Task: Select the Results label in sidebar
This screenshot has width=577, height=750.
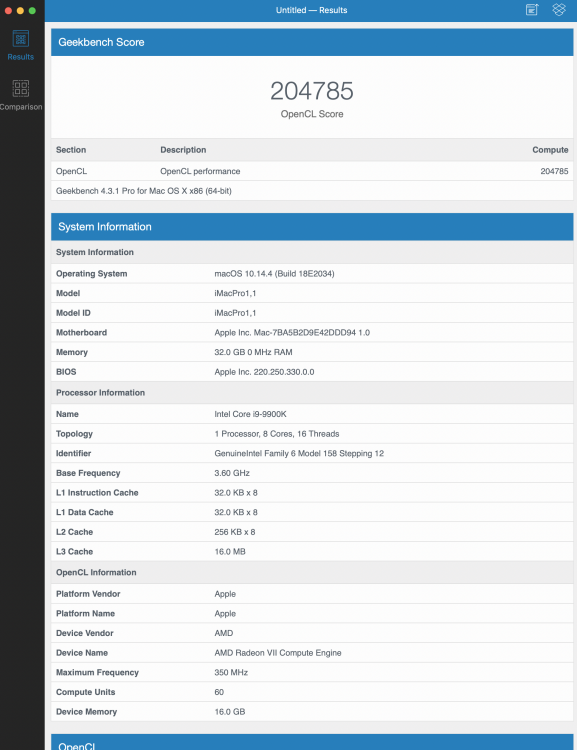Action: 21,57
